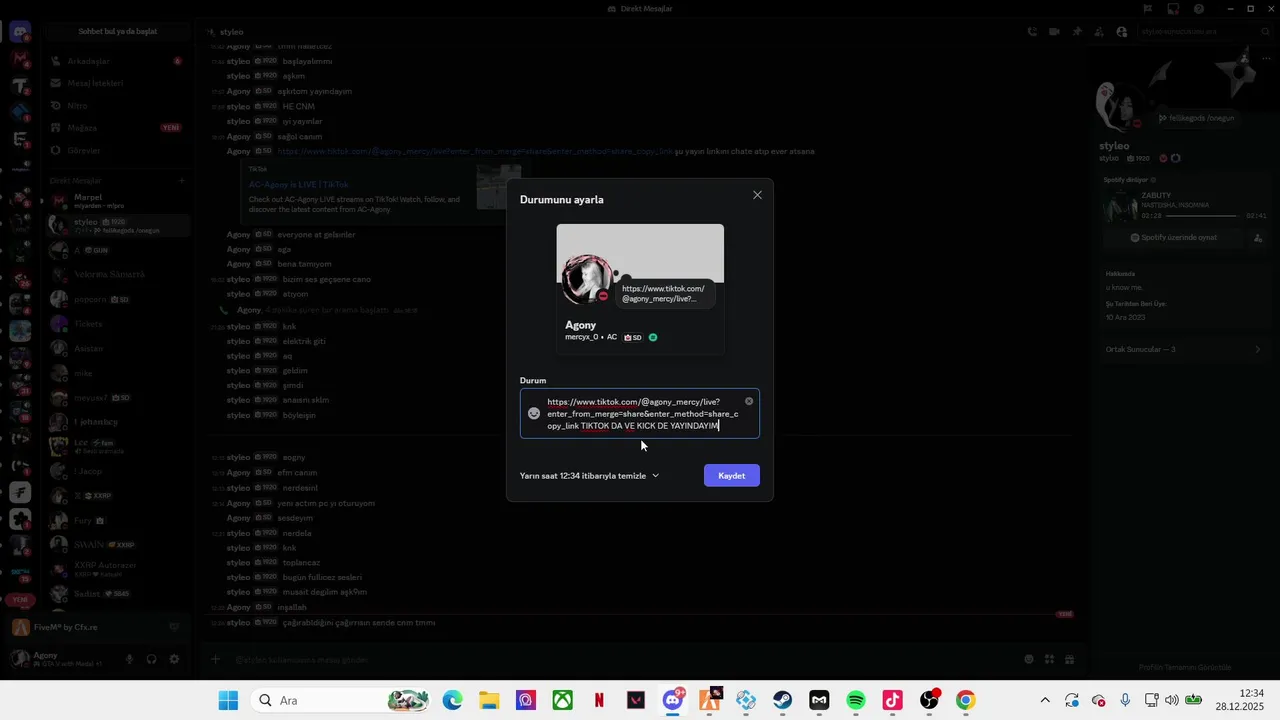Open the Asistan direct message
This screenshot has width=1280, height=720.
coord(118,348)
